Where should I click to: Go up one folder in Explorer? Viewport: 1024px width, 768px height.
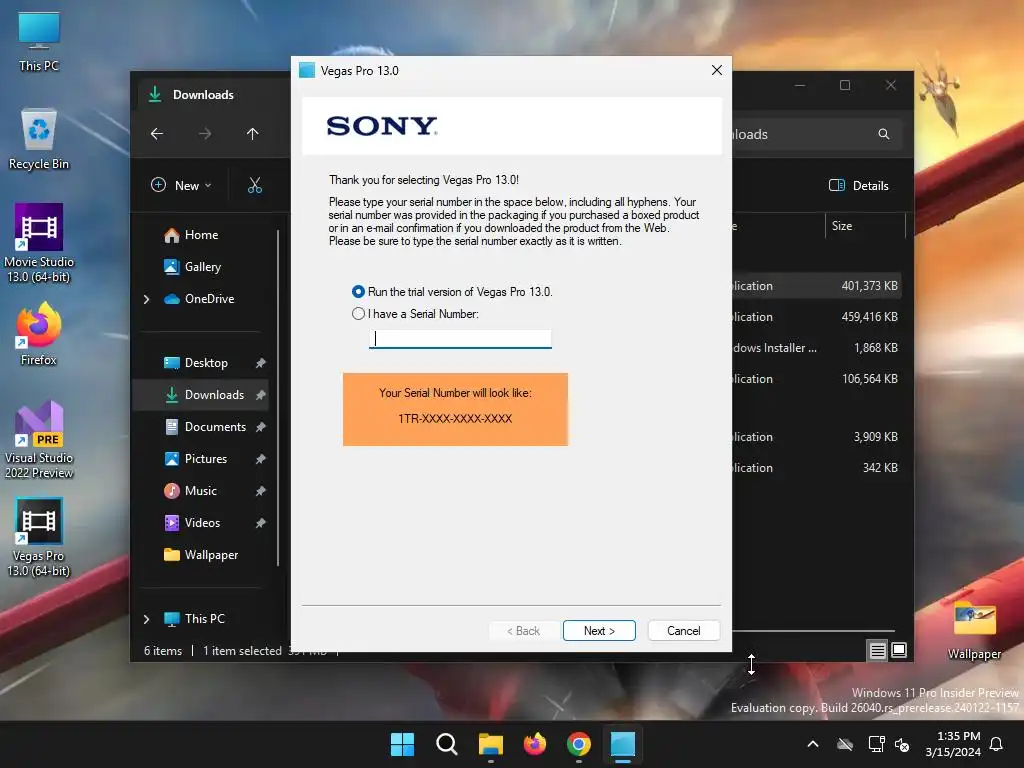click(x=253, y=134)
